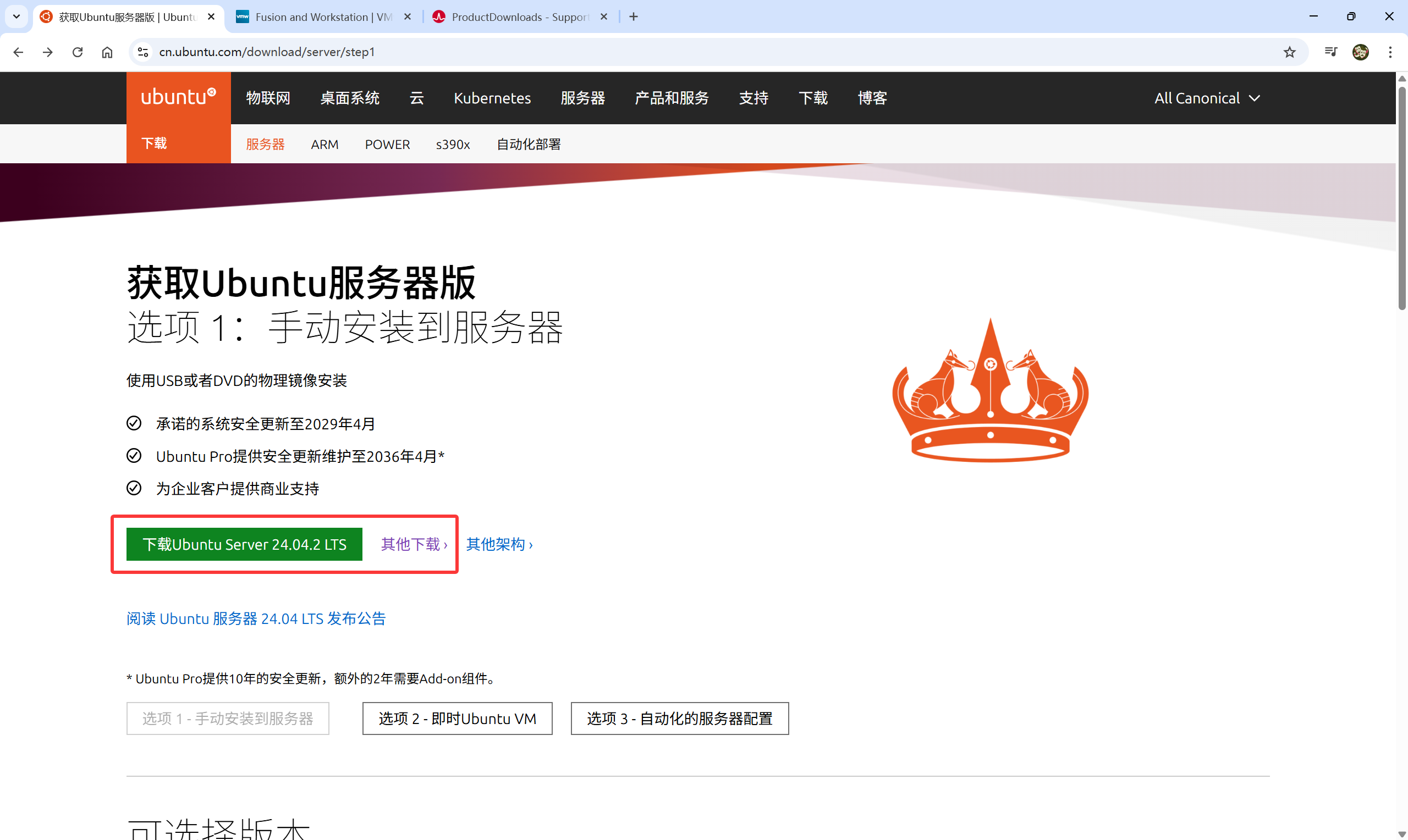Bookmark the page with the star icon
This screenshot has width=1408, height=840.
coord(1290,52)
